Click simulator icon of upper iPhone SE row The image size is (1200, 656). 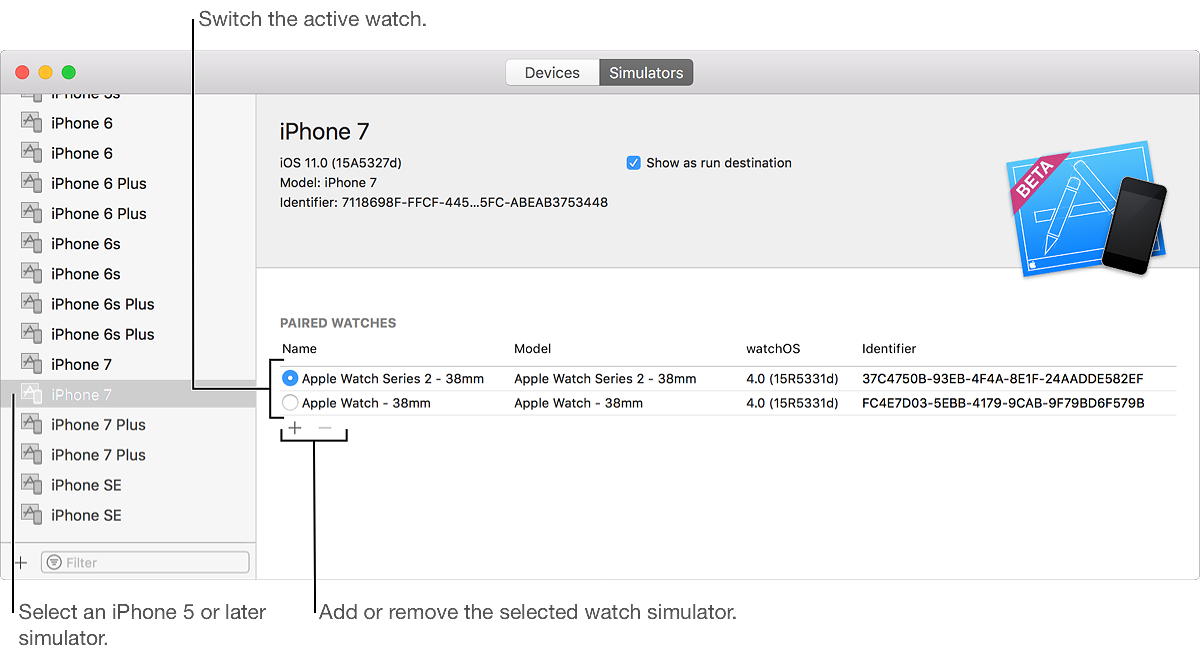(x=32, y=485)
